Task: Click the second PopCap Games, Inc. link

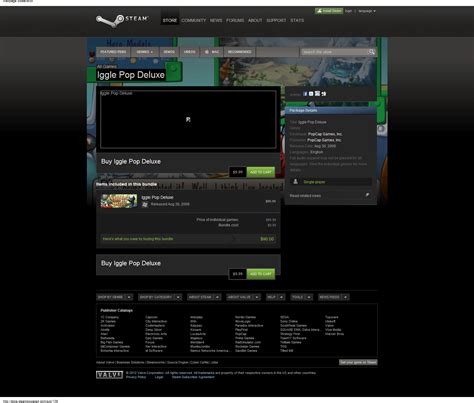Action: pyautogui.click(x=324, y=140)
